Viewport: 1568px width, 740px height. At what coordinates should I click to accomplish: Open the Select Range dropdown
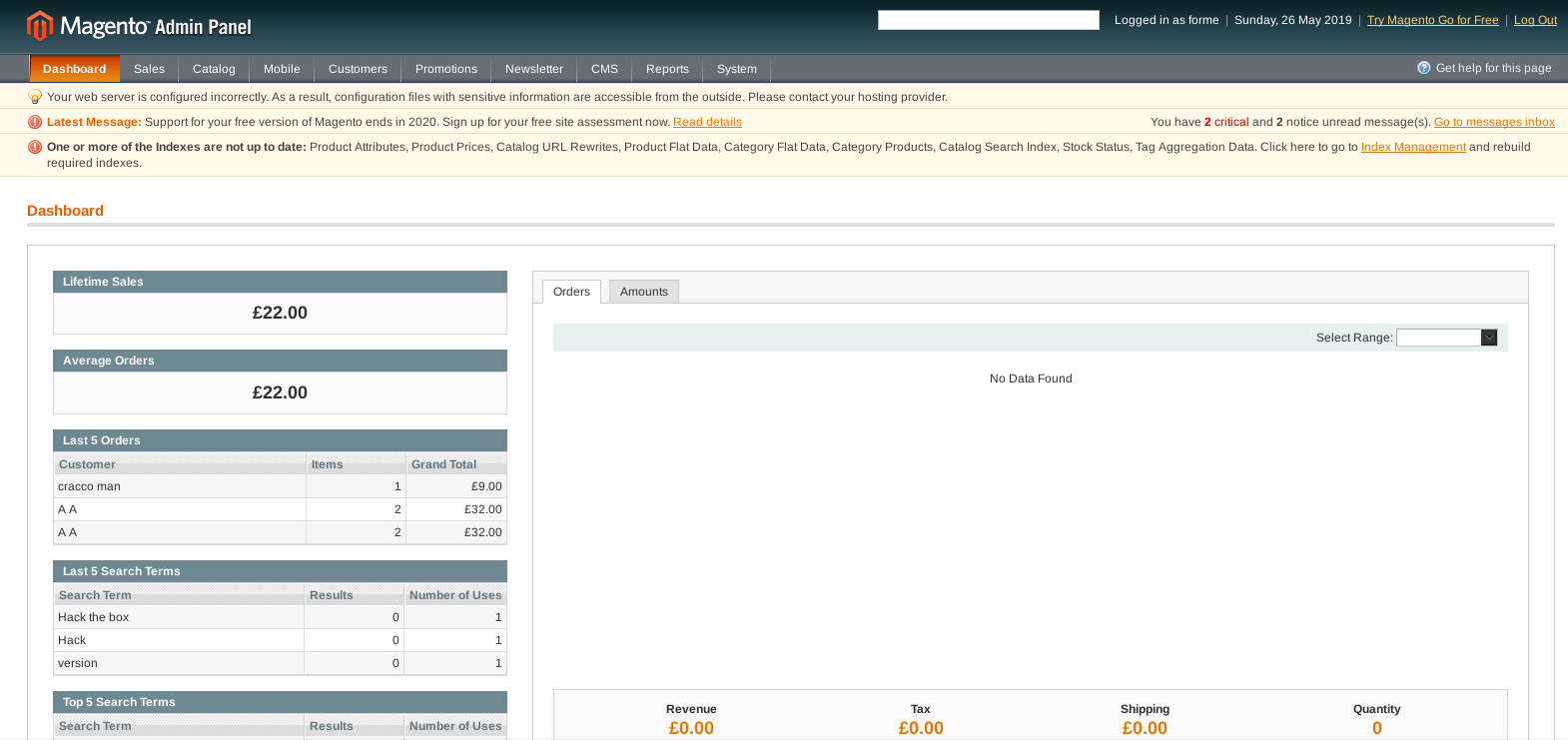1446,338
